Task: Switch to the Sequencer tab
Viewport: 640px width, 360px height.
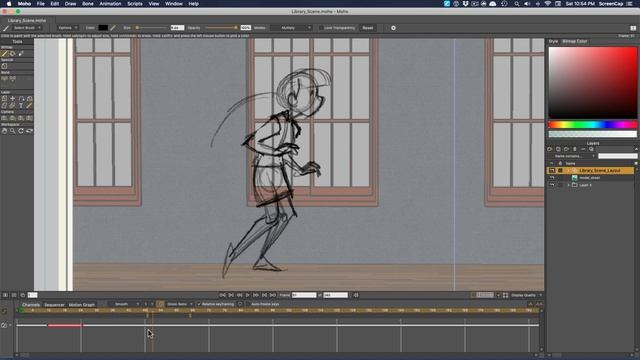Action: coord(54,304)
